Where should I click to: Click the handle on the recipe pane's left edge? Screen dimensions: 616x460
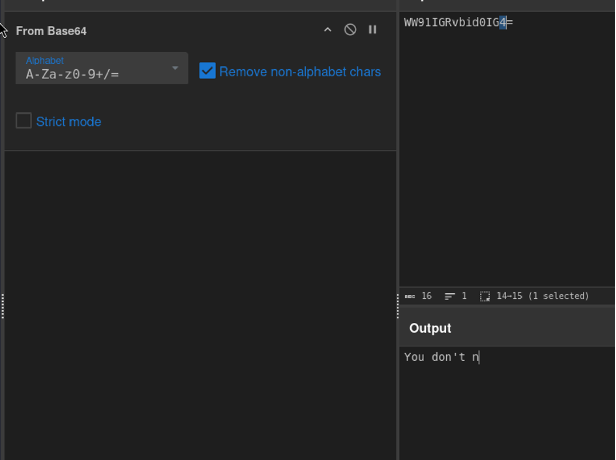click(3, 306)
